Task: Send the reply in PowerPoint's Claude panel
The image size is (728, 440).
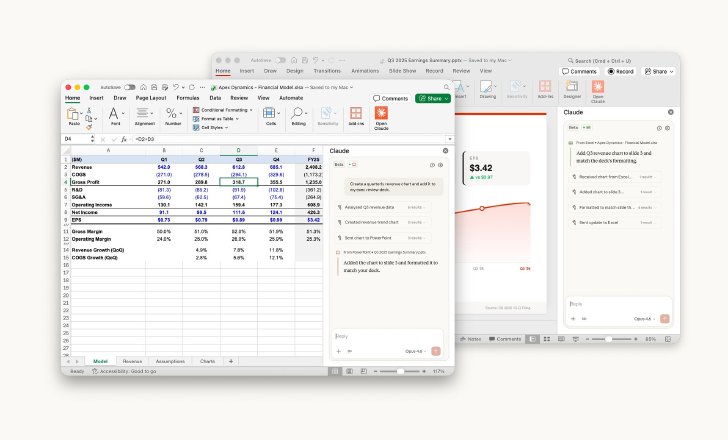Action: click(x=665, y=318)
